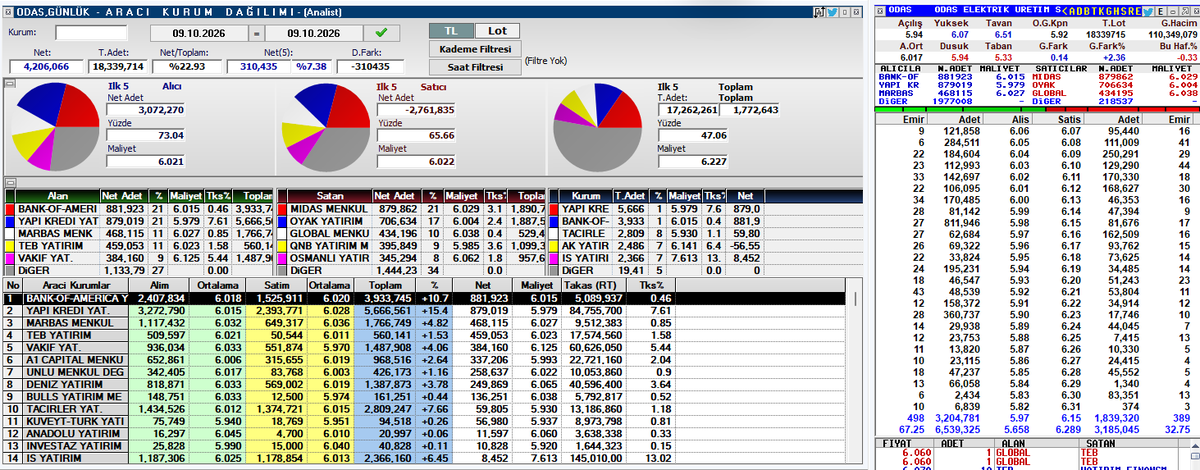This screenshot has height=470, width=1200.
Task: Open the Twitter share icon in Araci Kurum window
Action: 831,11
